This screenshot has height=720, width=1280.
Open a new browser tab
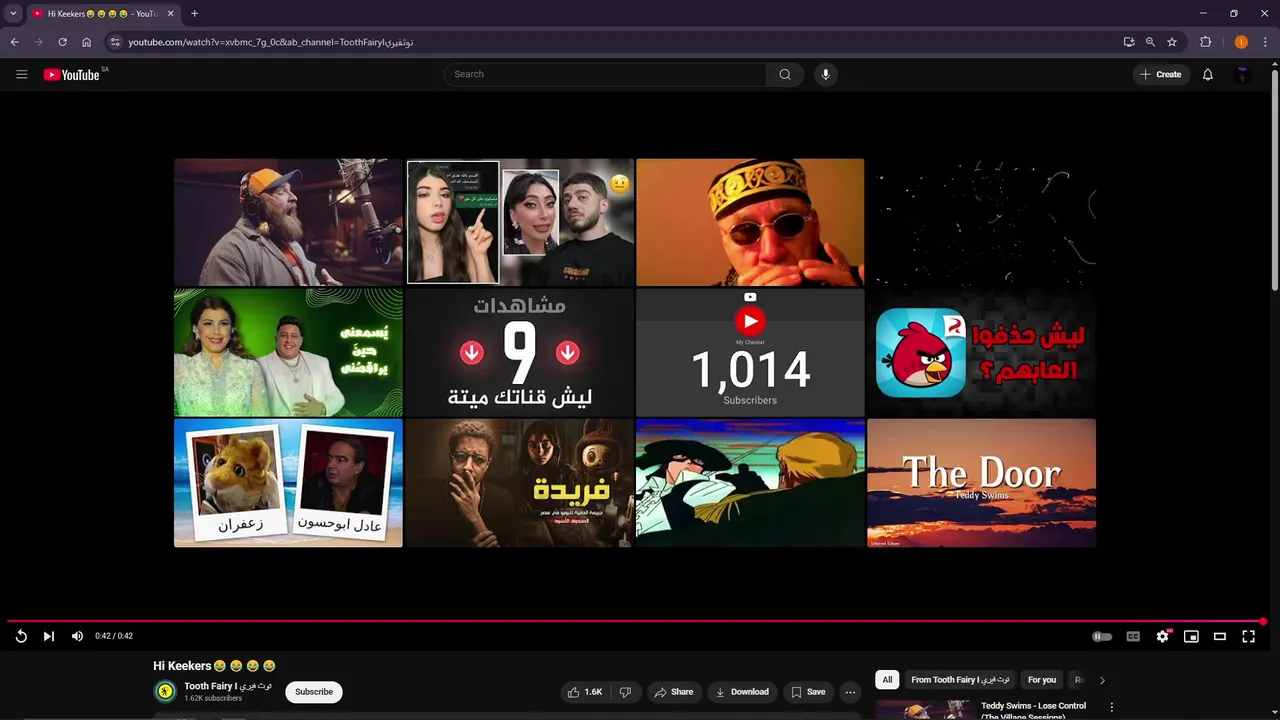[x=194, y=14]
